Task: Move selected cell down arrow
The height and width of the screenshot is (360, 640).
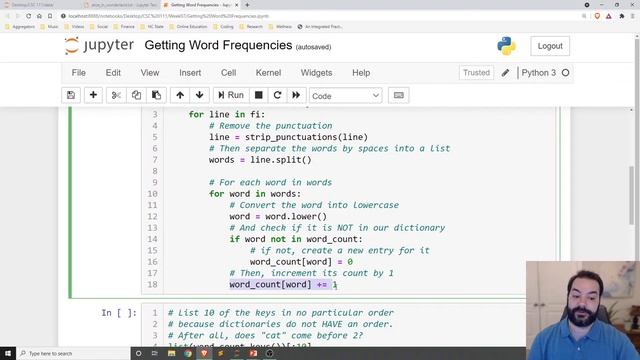Action: [x=200, y=95]
